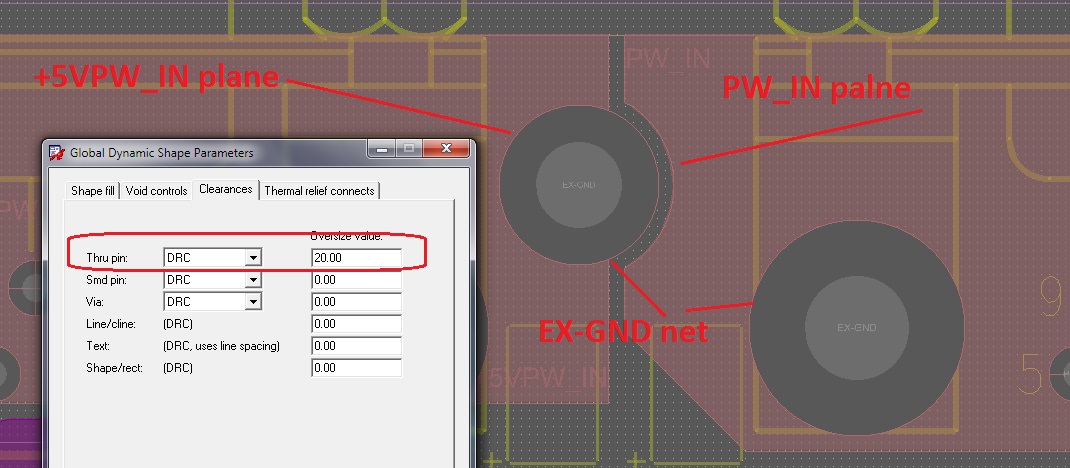Click the Smd pin oversize value field

click(x=356, y=280)
